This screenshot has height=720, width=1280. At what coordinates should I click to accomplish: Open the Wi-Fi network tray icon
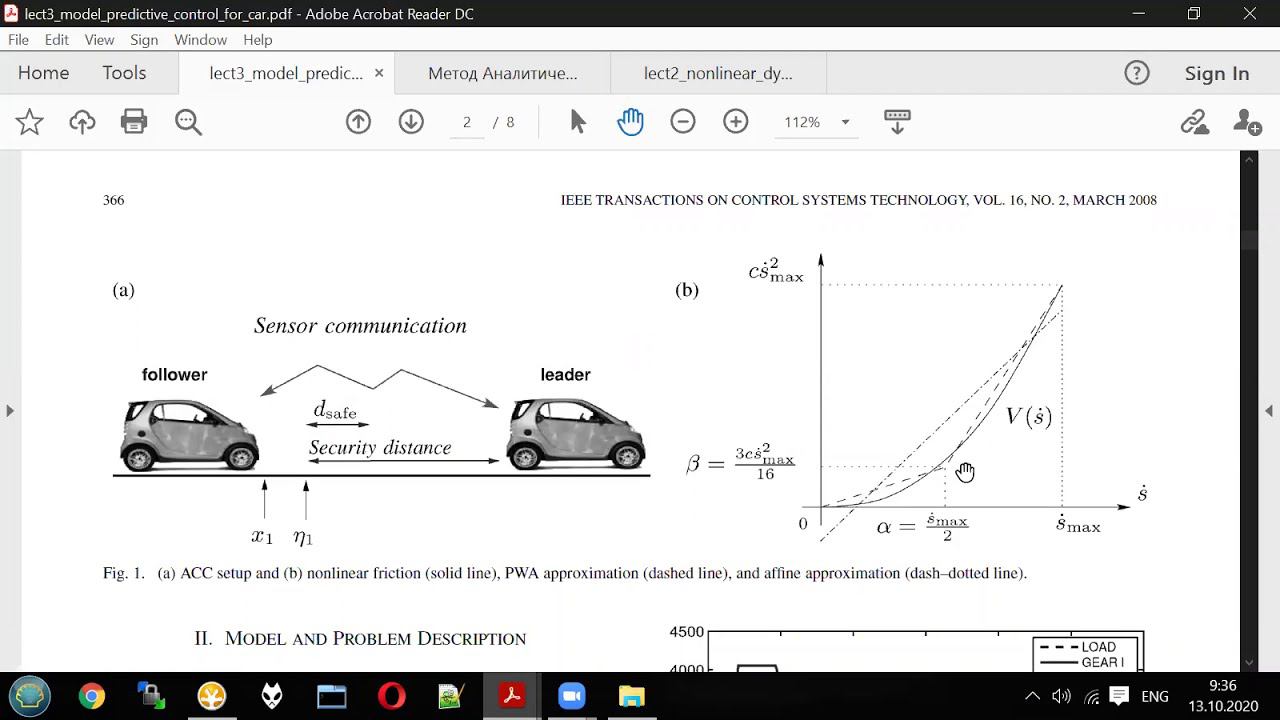click(1091, 696)
